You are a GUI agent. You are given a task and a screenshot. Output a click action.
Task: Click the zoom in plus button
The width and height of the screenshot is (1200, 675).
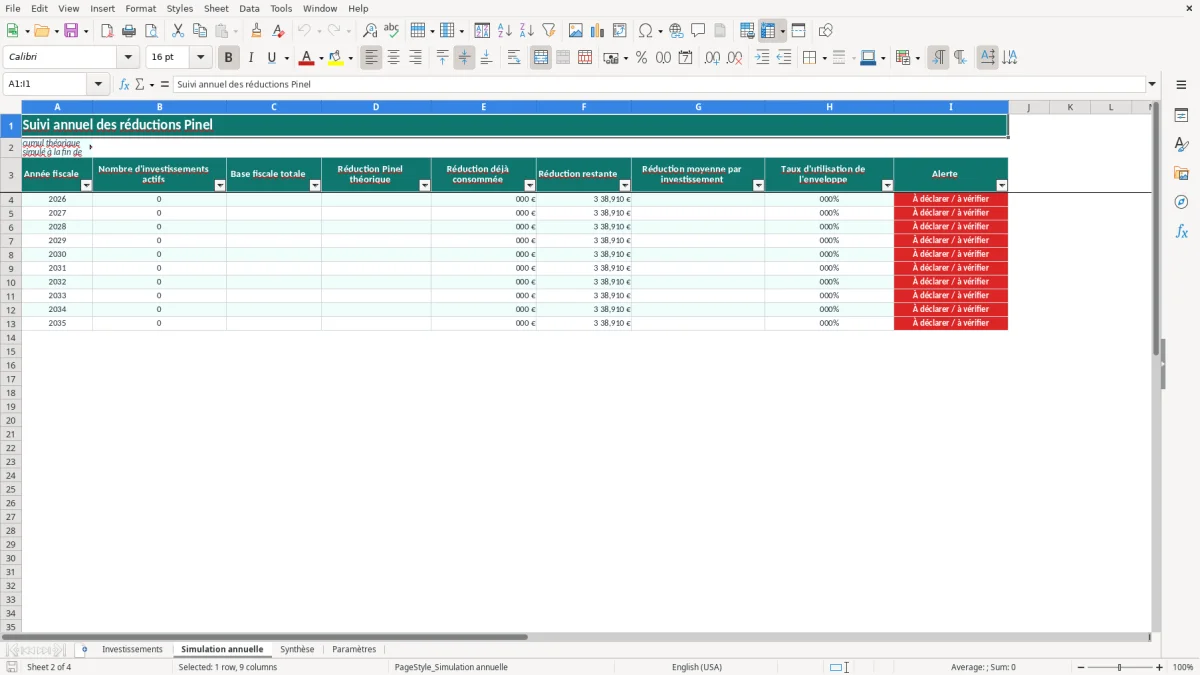click(1160, 667)
